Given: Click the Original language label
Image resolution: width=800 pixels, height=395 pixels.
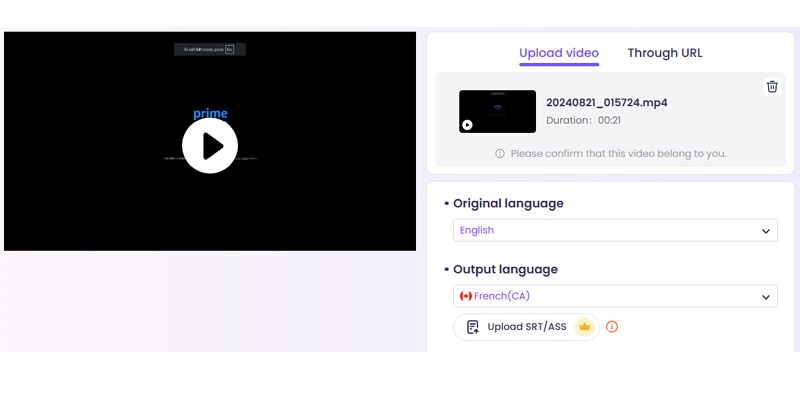Looking at the screenshot, I should (x=508, y=203).
